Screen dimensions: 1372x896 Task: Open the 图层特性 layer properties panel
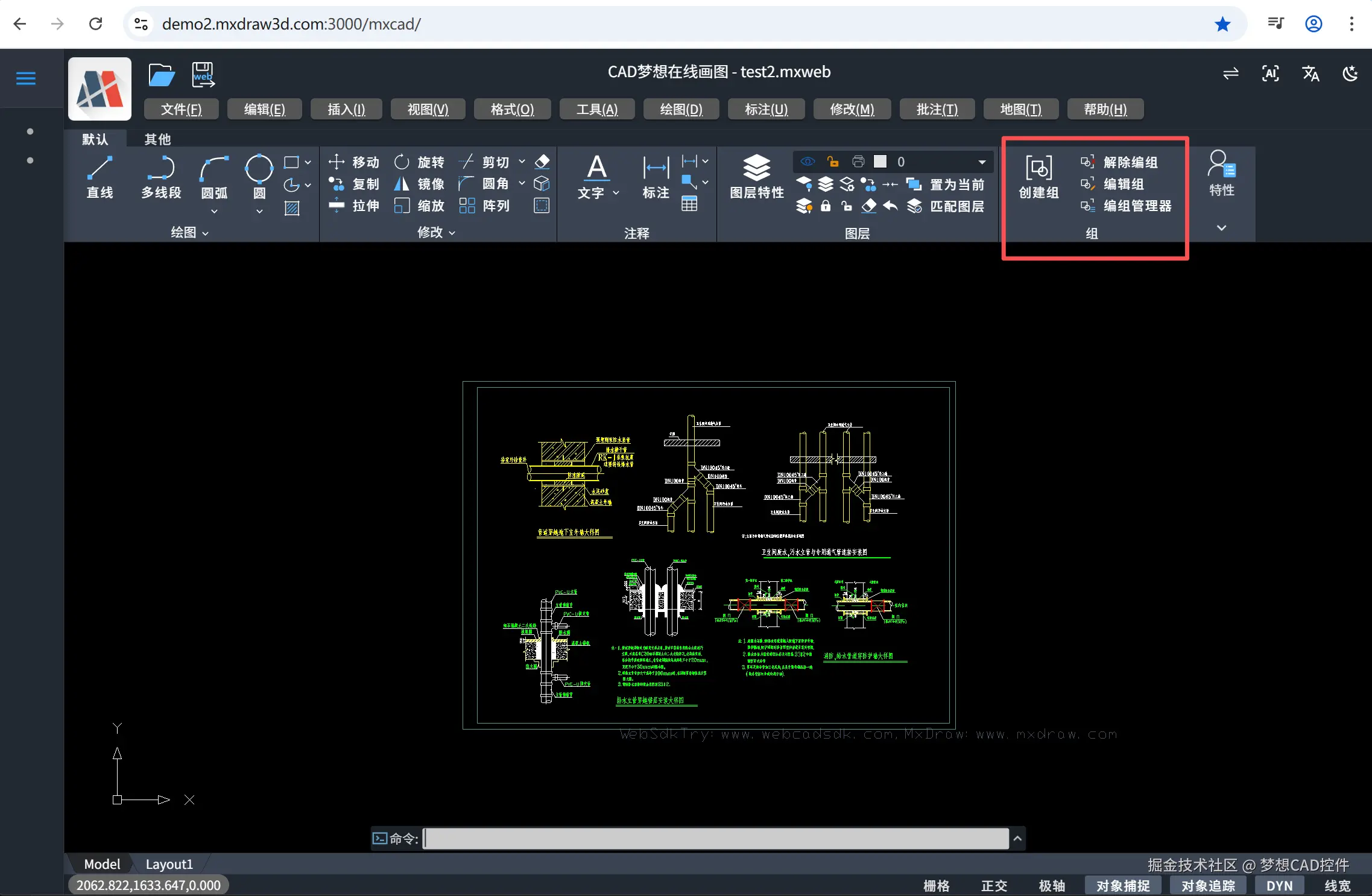[756, 176]
